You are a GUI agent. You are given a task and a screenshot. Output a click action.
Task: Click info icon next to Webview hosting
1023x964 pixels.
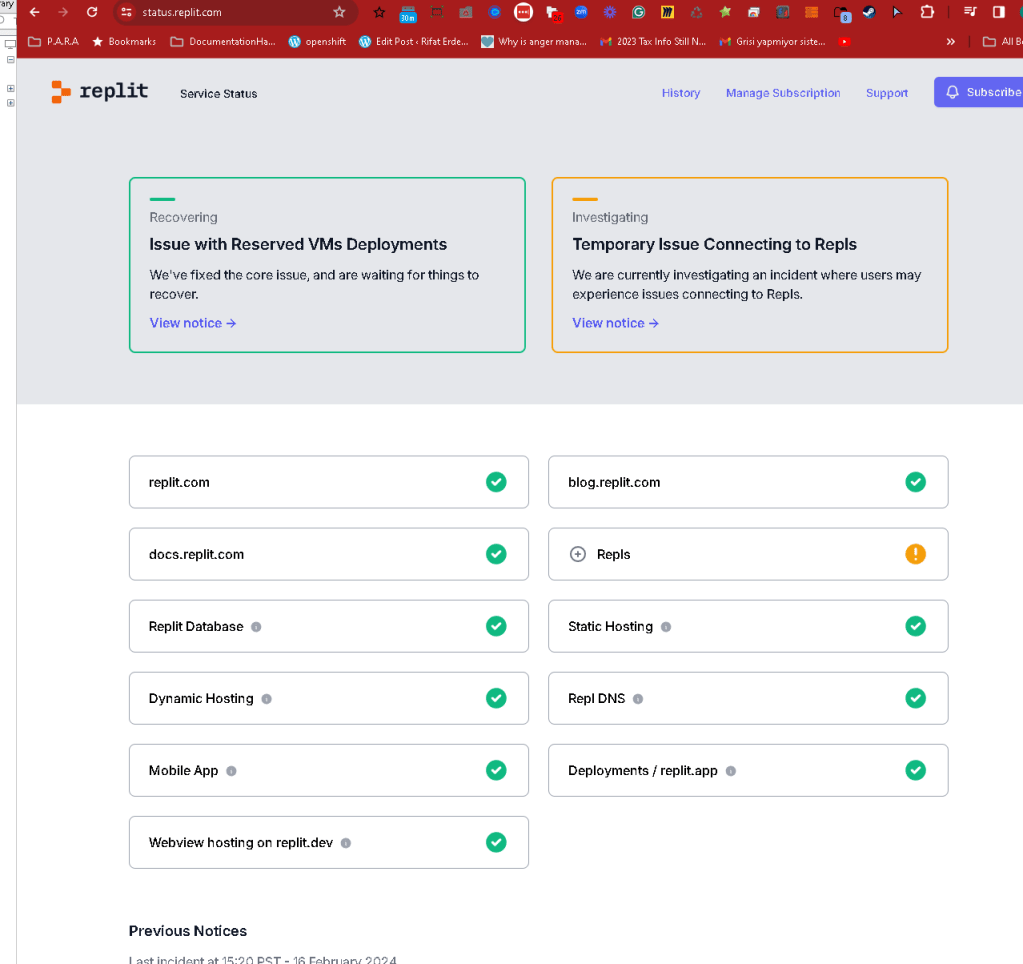(346, 843)
